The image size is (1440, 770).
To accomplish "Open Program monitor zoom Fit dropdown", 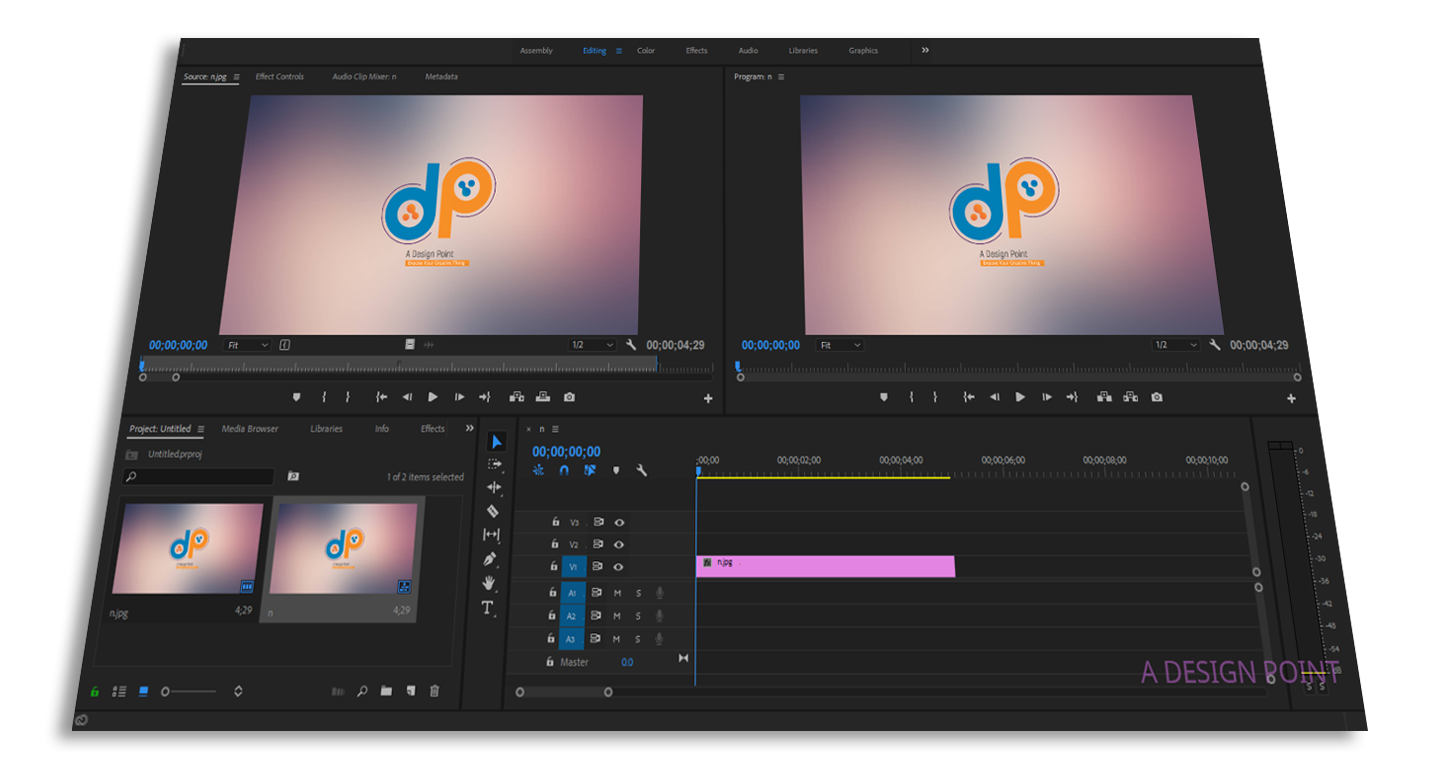I will coord(840,345).
